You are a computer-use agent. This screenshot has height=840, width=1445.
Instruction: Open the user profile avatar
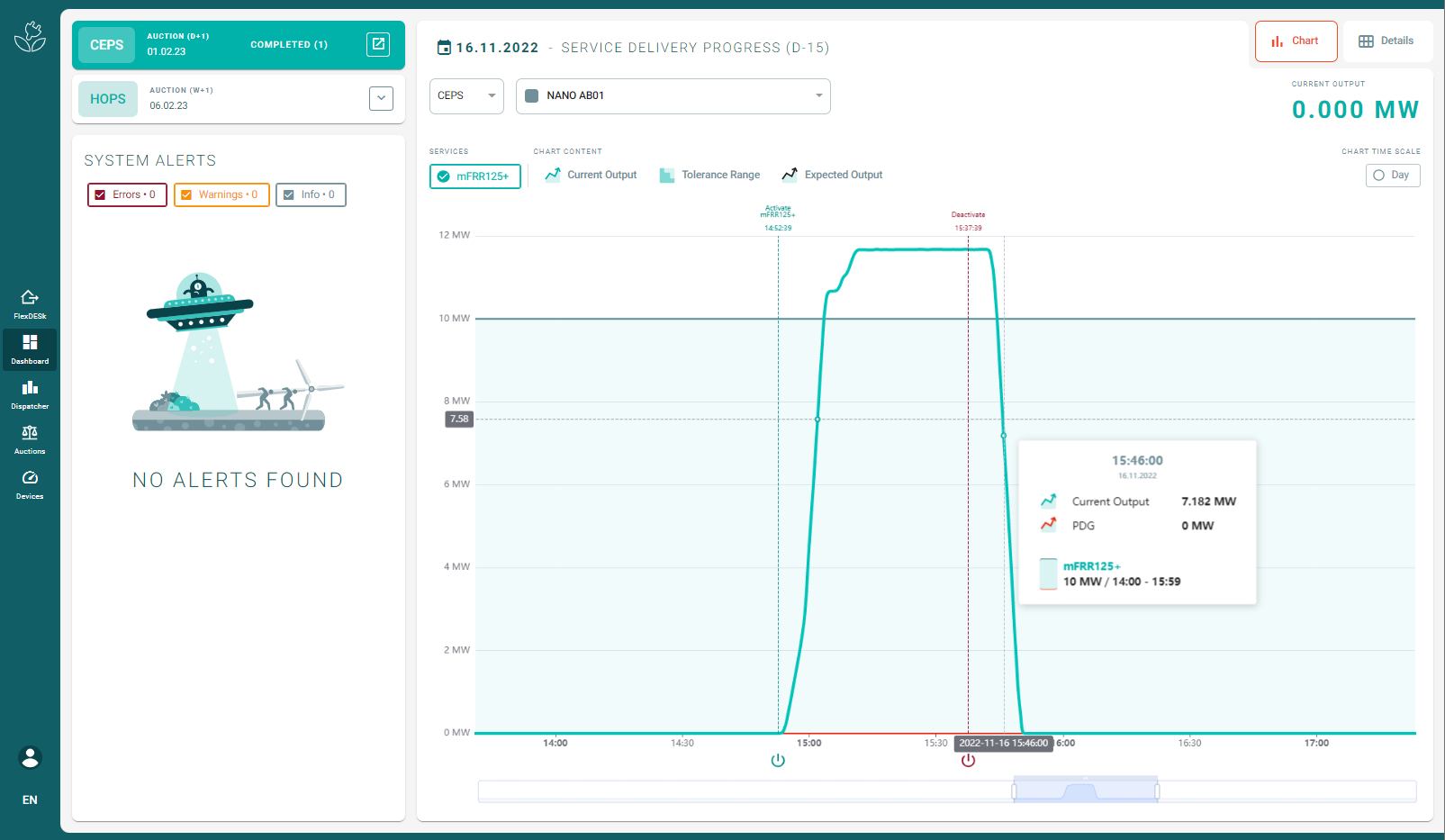pos(30,758)
